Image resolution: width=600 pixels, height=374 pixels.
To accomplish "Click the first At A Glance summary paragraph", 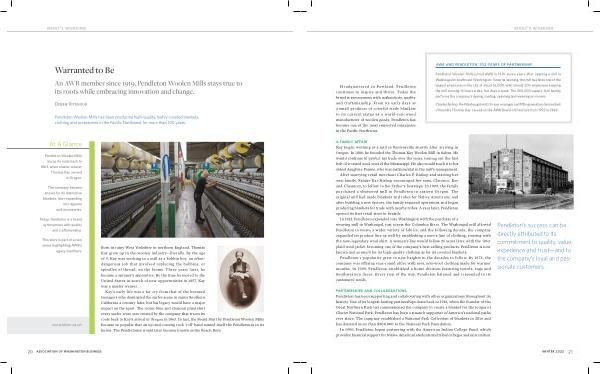I will click(x=62, y=167).
